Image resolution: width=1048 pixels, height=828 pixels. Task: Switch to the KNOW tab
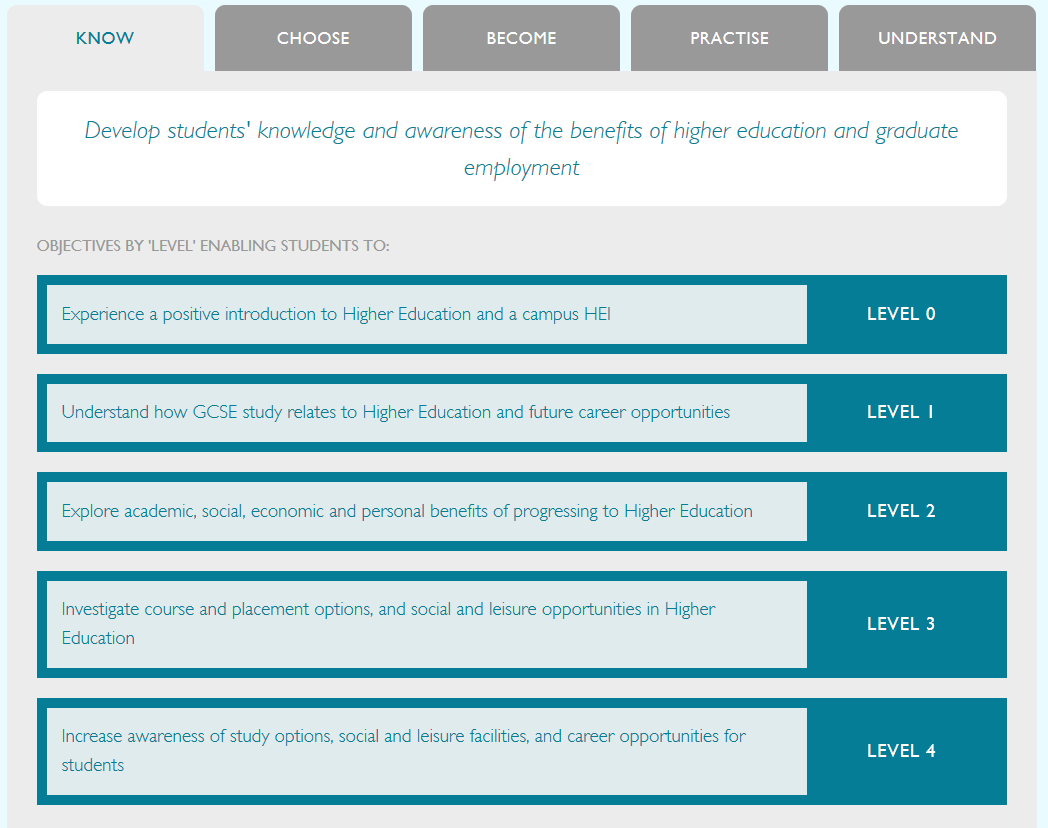[x=105, y=38]
